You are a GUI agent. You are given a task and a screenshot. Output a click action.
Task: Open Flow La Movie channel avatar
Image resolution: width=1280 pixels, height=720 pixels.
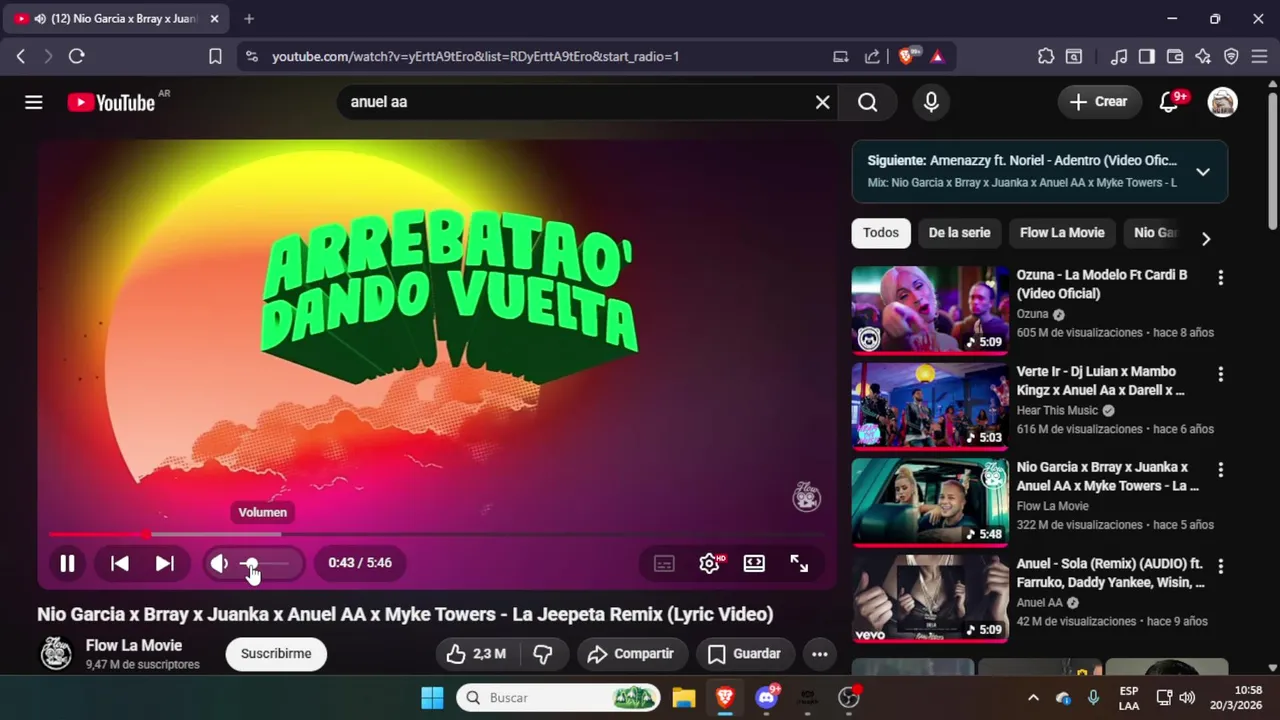click(56, 654)
